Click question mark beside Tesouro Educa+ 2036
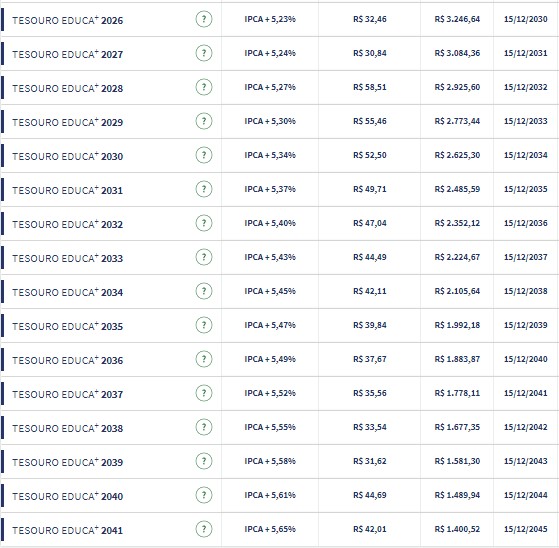This screenshot has width=559, height=548. coord(204,359)
